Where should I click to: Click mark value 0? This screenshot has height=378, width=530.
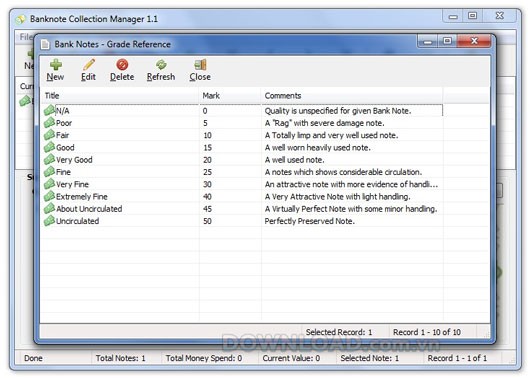[x=205, y=111]
